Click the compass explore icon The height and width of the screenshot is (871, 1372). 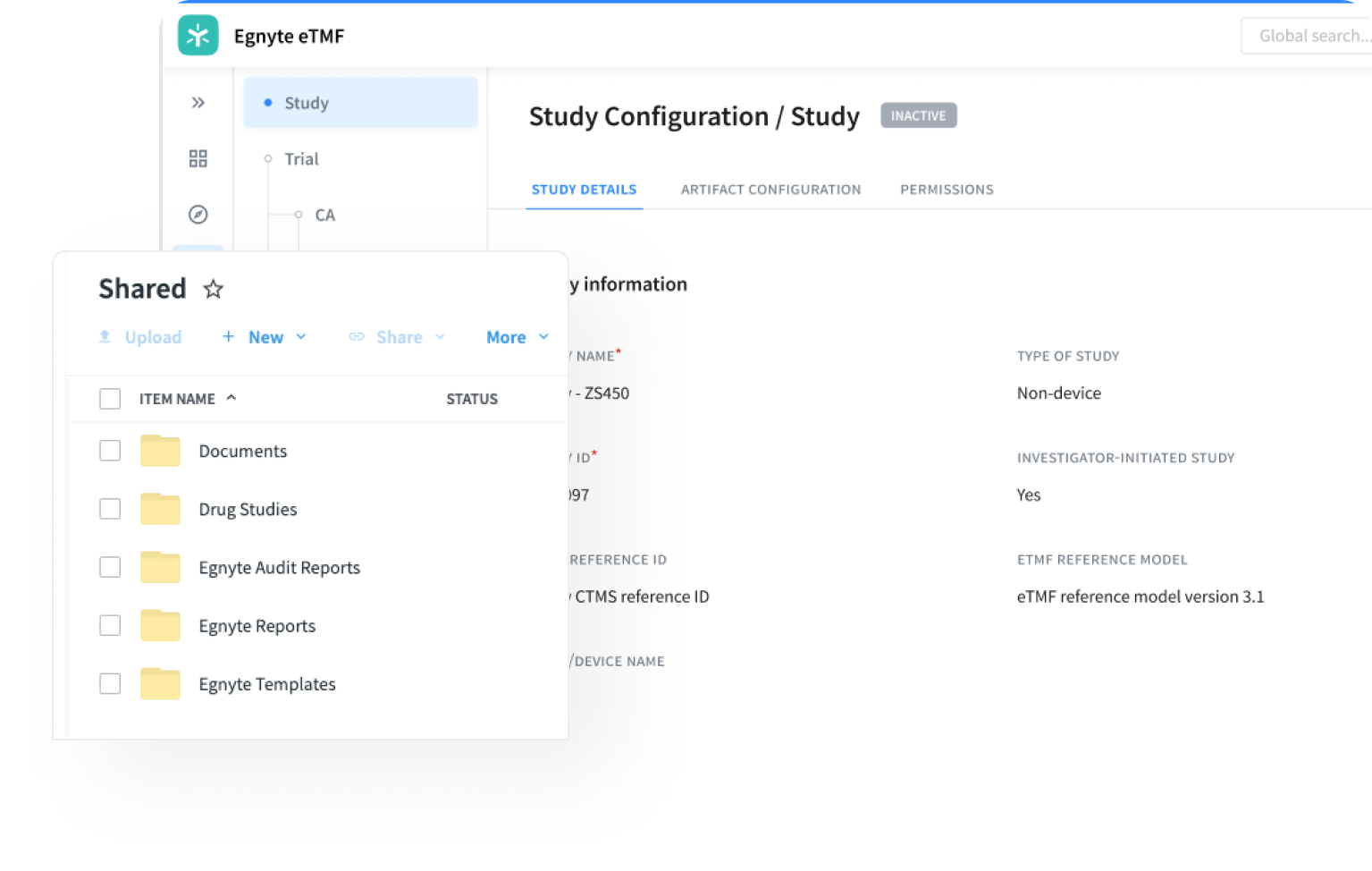pos(198,215)
